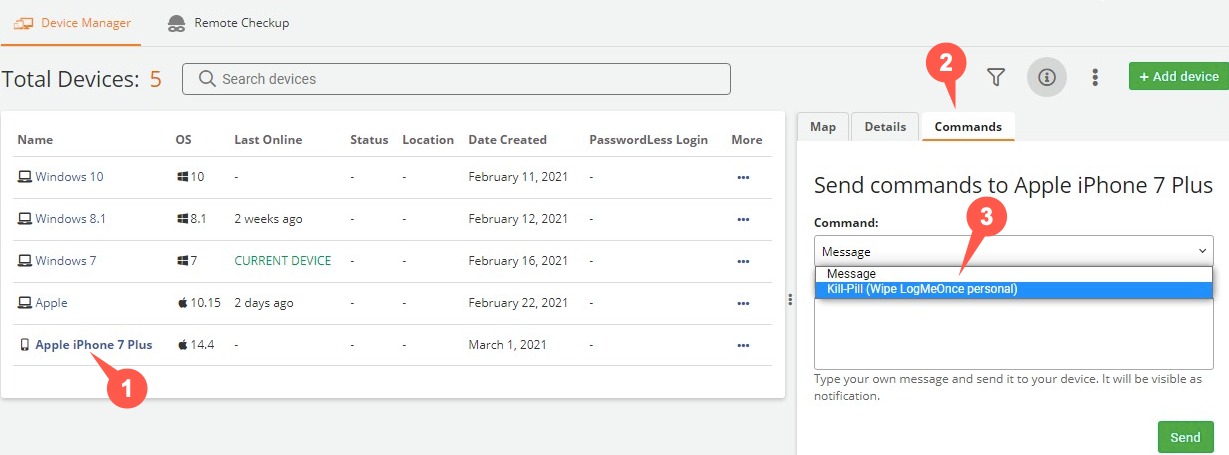This screenshot has width=1229, height=455.
Task: Click the laptop icon beside Windows 7
Action: coord(25,261)
